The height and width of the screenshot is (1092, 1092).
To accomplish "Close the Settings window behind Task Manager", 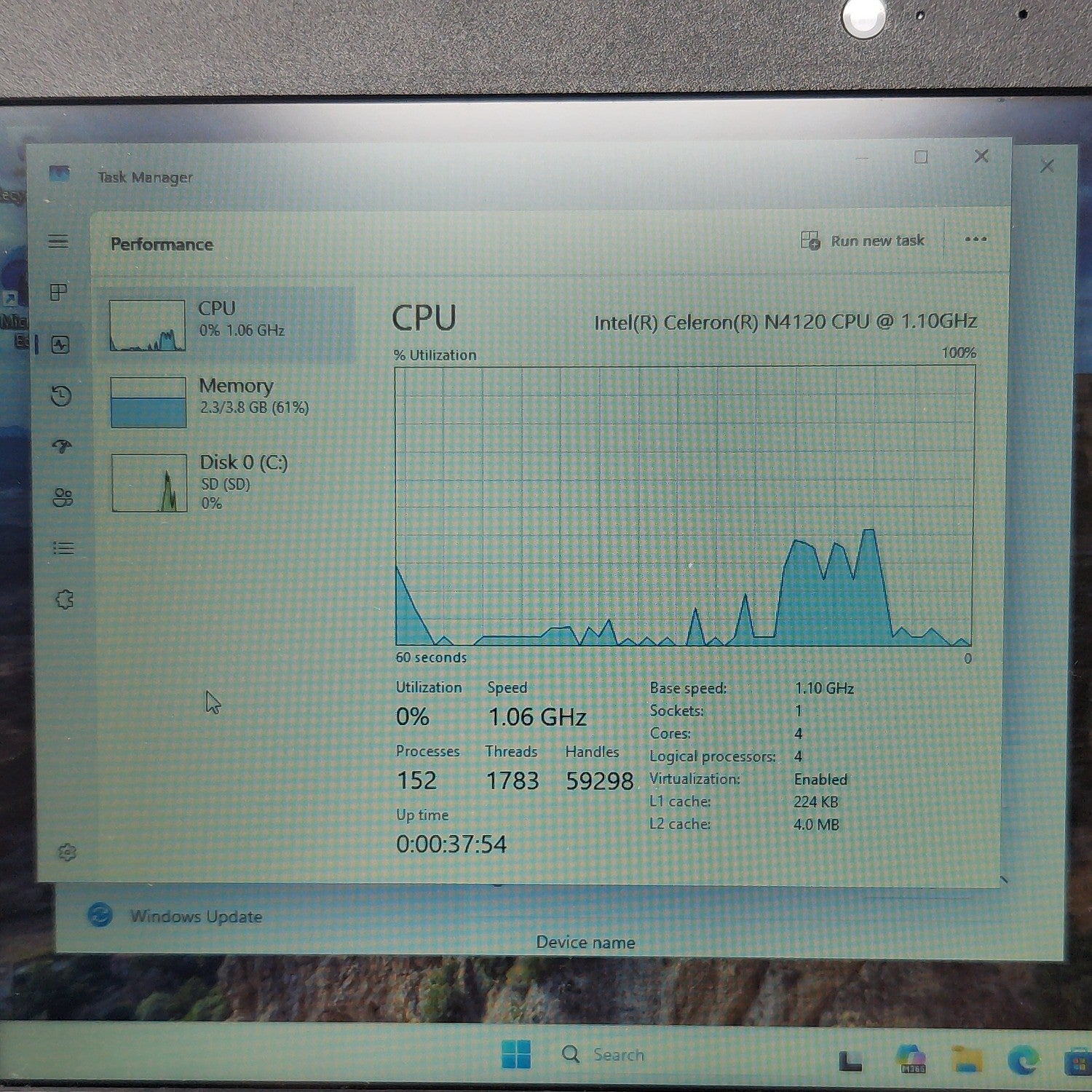I will 1048,166.
